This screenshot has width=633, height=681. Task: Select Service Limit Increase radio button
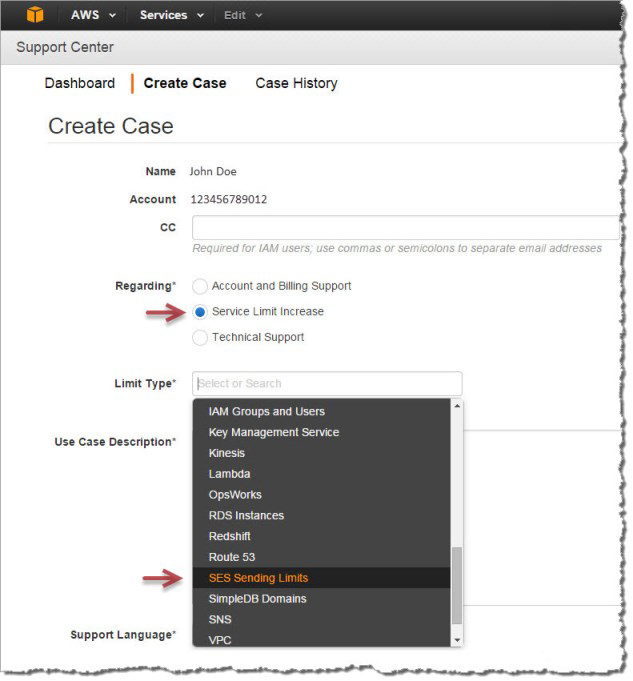click(200, 312)
